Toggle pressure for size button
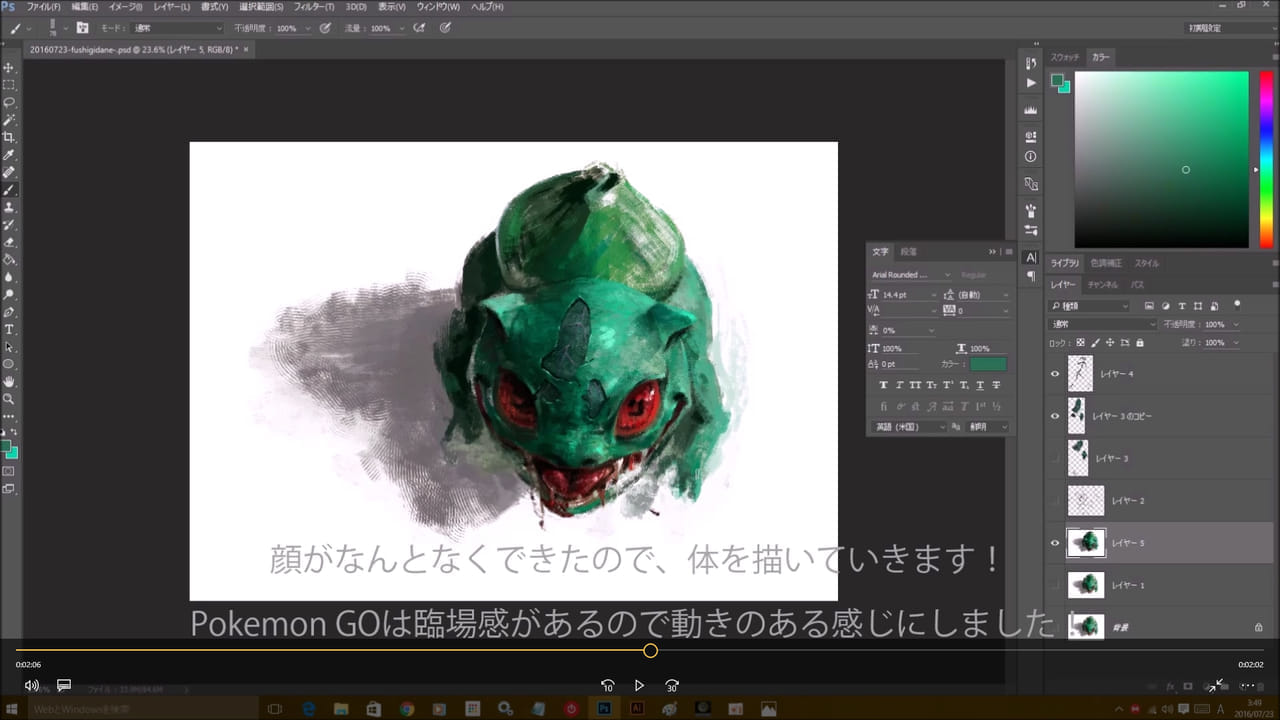Viewport: 1280px width, 720px height. pyautogui.click(x=445, y=28)
